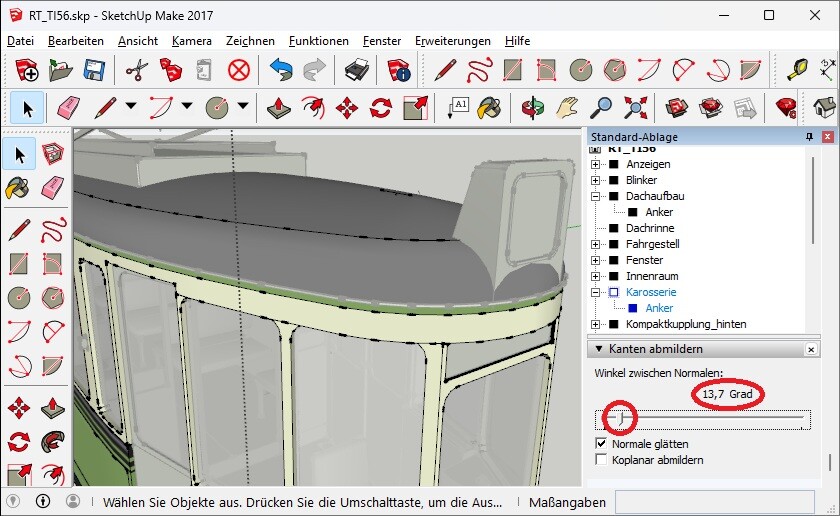This screenshot has width=840, height=516.
Task: Click the Undo arrow in toolbar
Action: (281, 70)
